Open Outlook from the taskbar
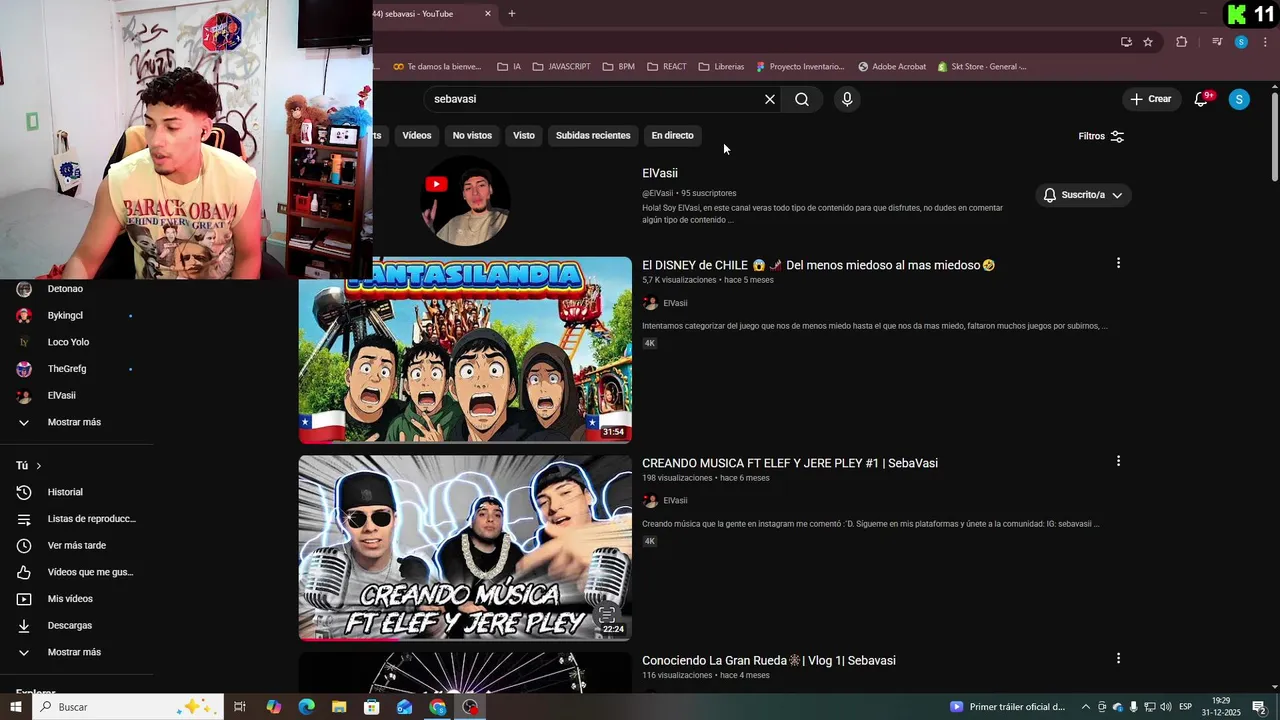 click(405, 707)
